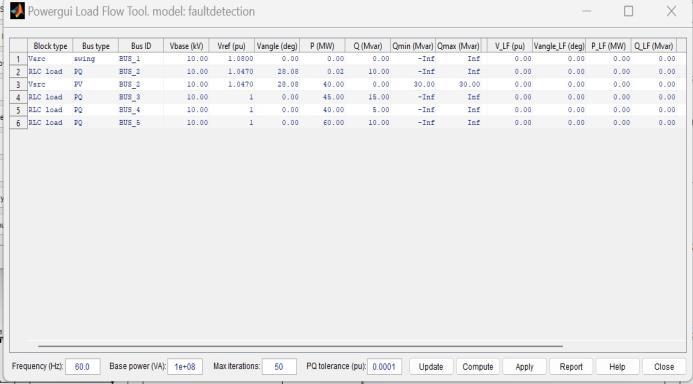693x384 pixels.
Task: Select row 6 RLC load entry
Action: click(50, 123)
